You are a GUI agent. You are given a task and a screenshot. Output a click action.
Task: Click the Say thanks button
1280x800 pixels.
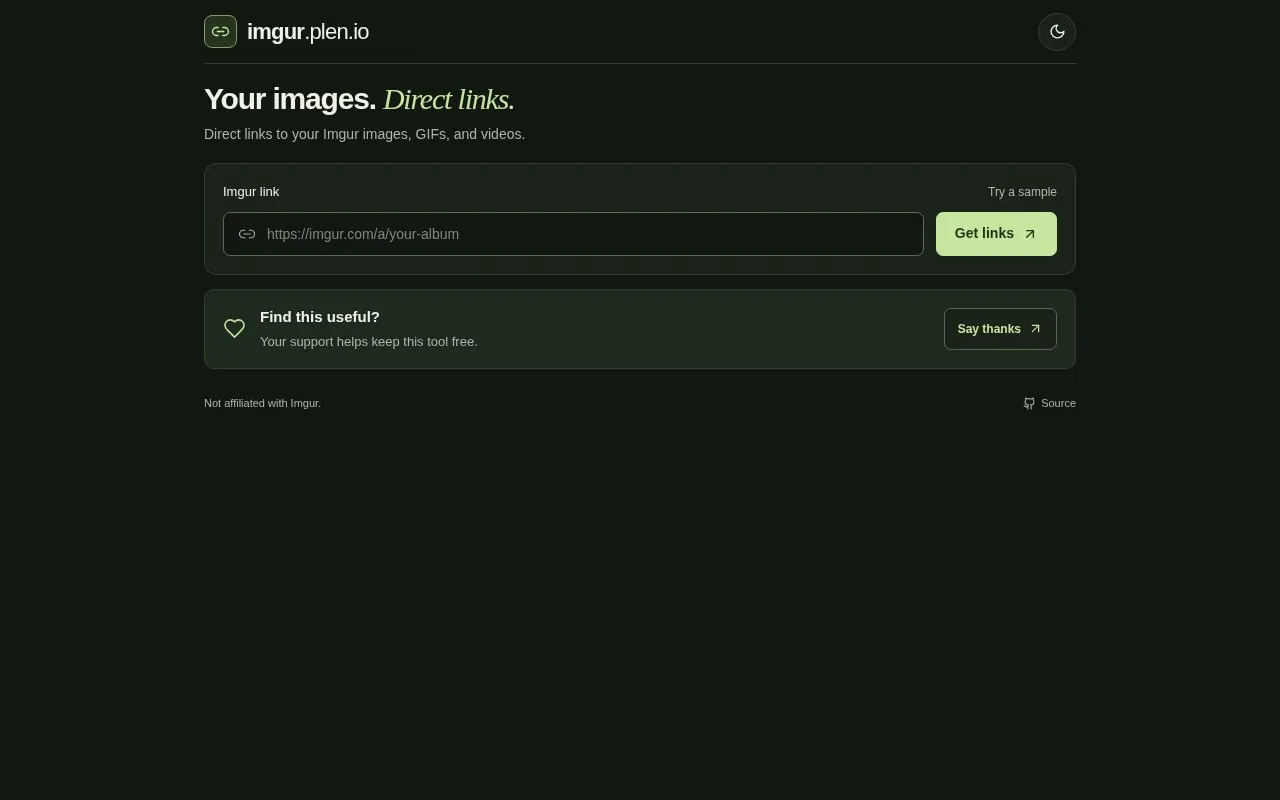pyautogui.click(x=1000, y=329)
